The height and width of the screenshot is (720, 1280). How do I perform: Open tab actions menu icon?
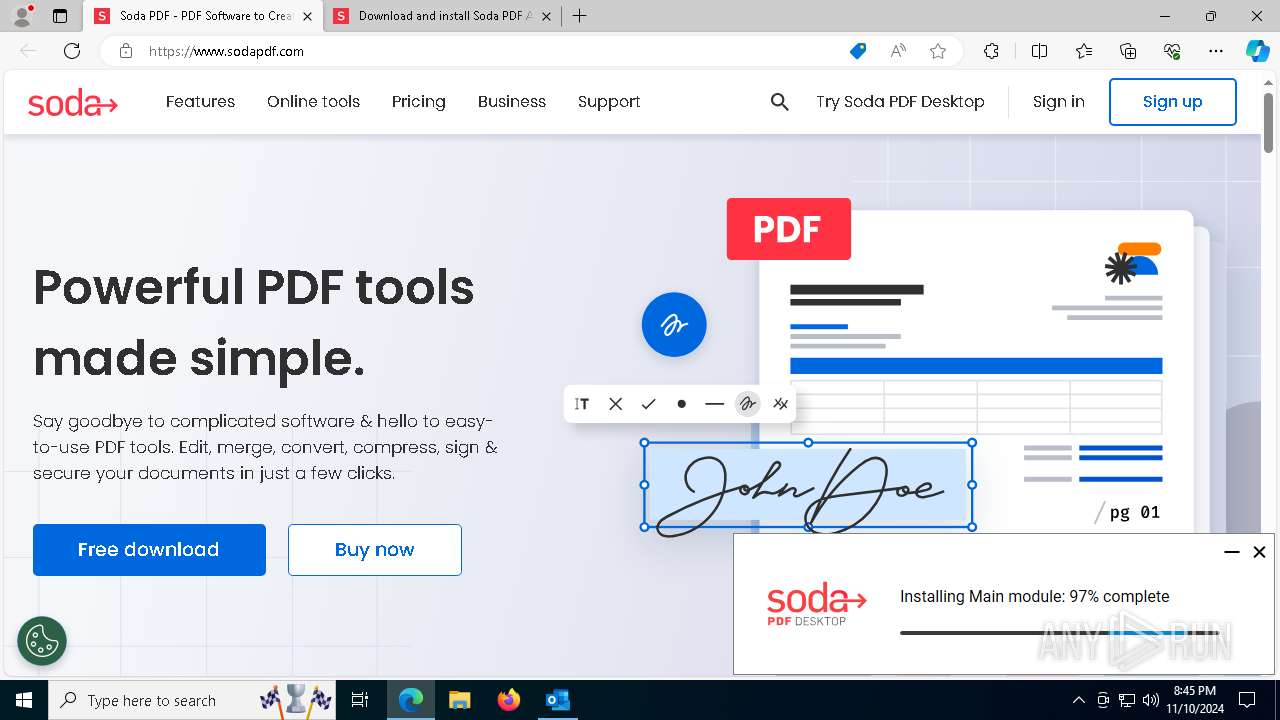(60, 16)
